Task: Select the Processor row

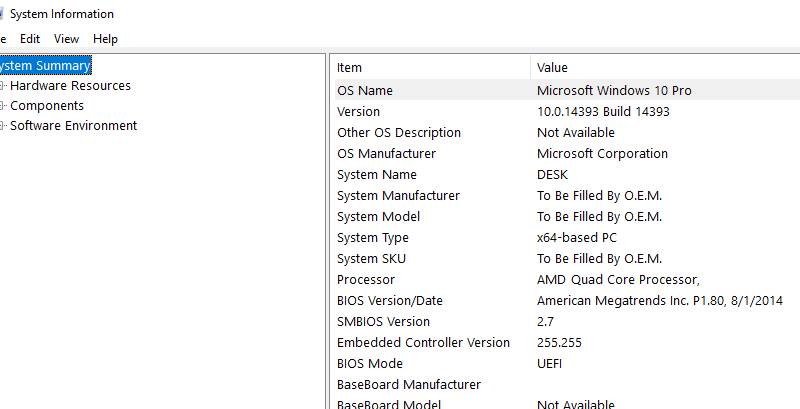Action: click(567, 279)
